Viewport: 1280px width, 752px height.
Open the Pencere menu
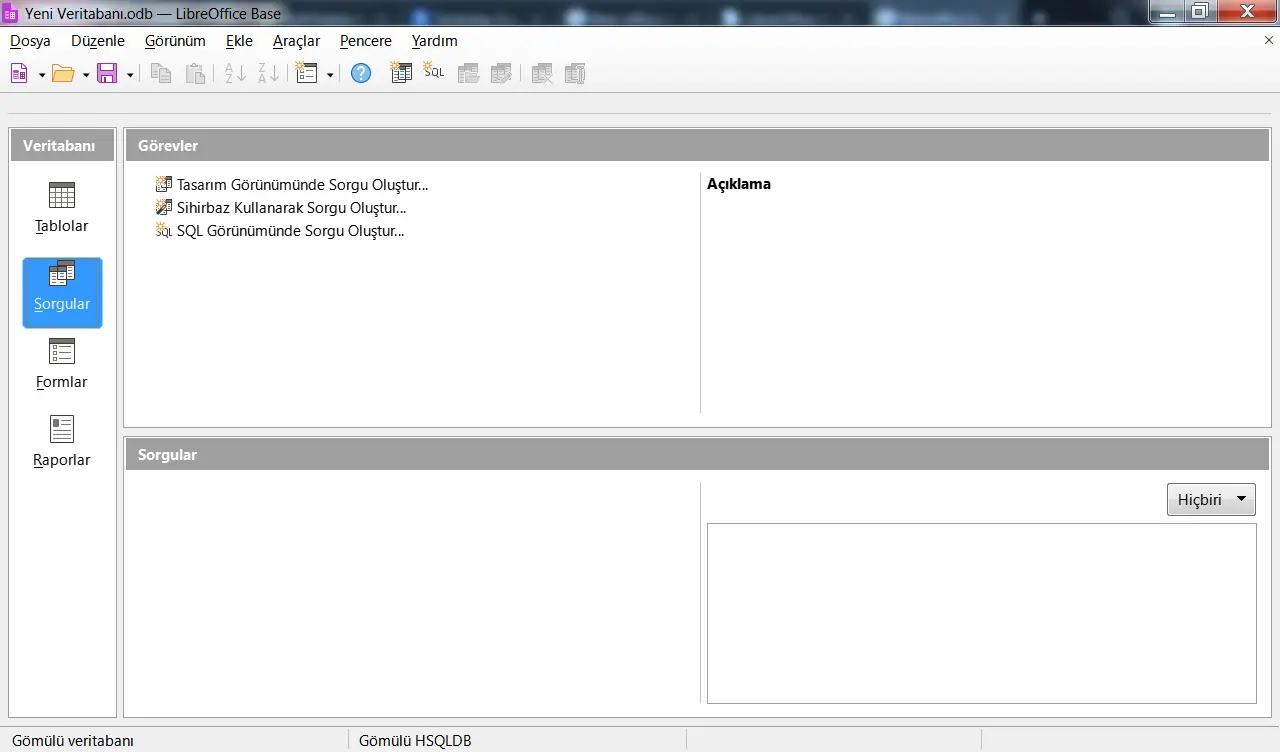pyautogui.click(x=366, y=41)
